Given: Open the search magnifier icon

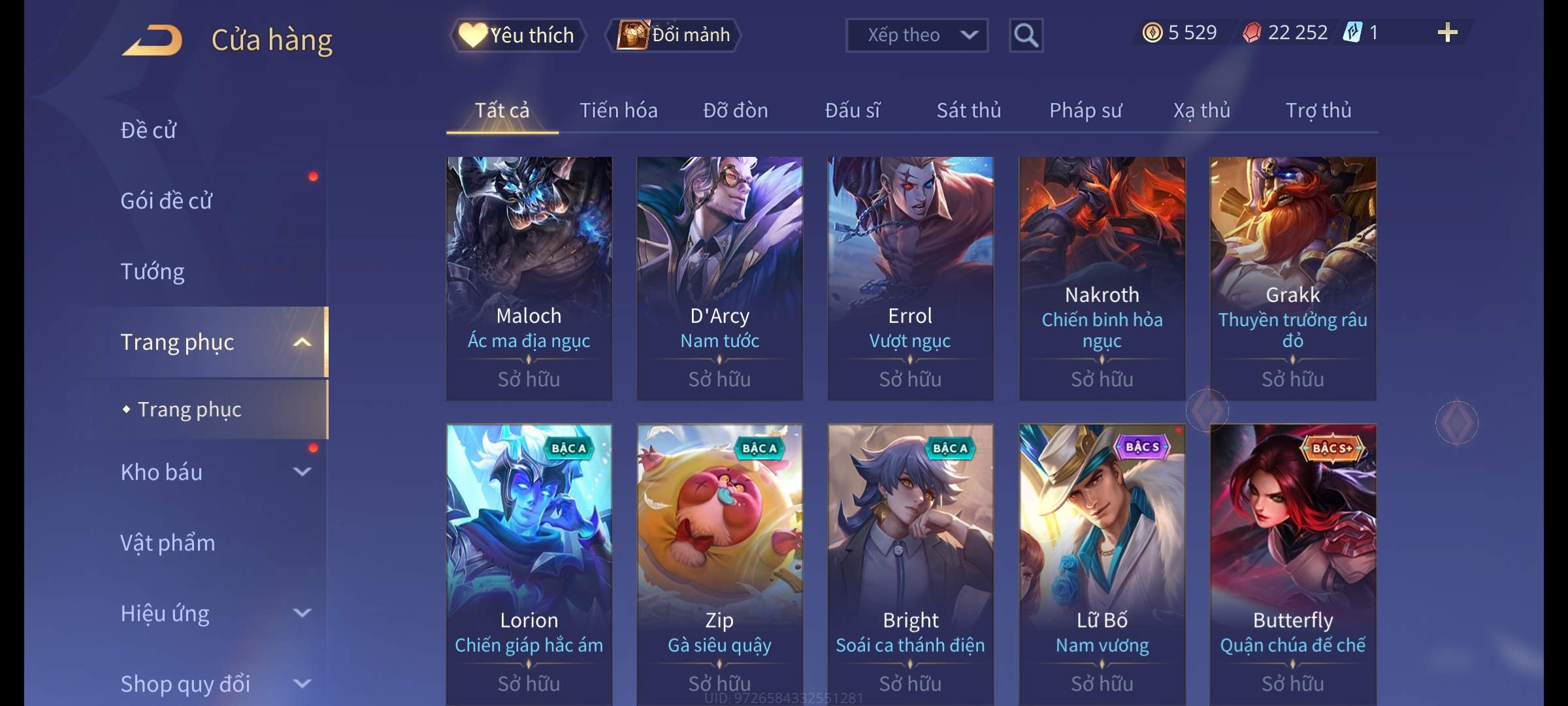Looking at the screenshot, I should pyautogui.click(x=1026, y=35).
